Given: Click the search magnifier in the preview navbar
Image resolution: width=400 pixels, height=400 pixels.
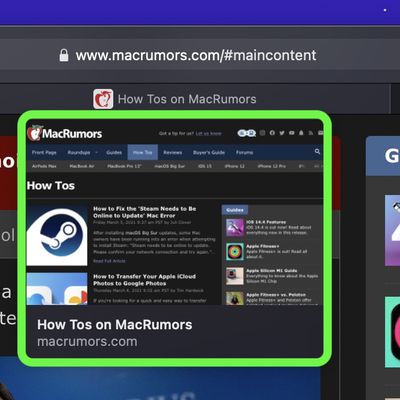Looking at the screenshot, I should pyautogui.click(x=317, y=152).
